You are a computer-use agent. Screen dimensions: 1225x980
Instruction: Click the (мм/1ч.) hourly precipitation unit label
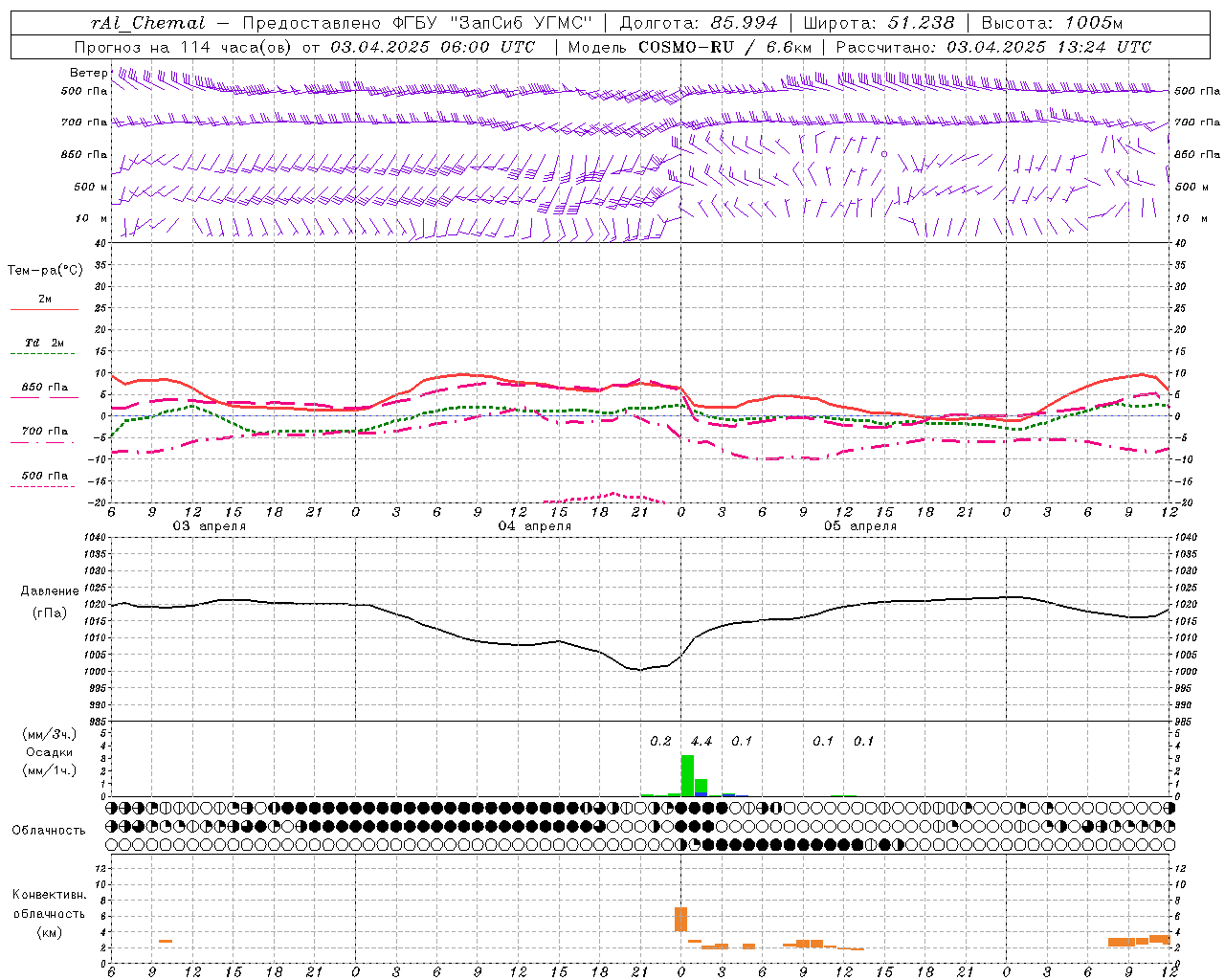pos(49,770)
